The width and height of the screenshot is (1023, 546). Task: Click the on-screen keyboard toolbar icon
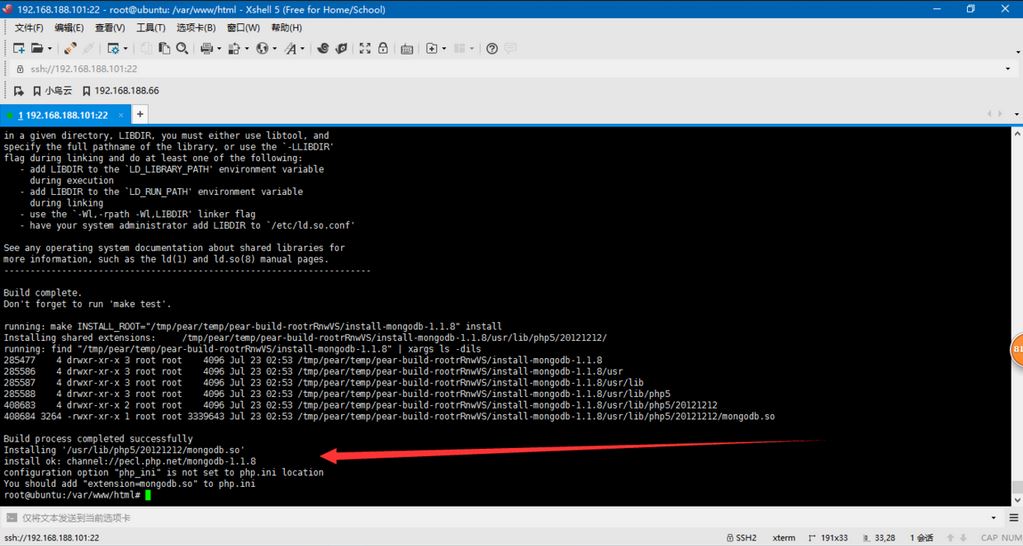405,48
